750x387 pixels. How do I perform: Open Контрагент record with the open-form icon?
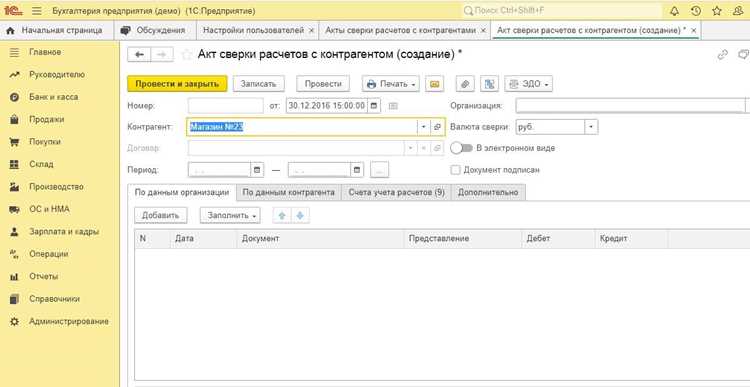click(x=437, y=127)
